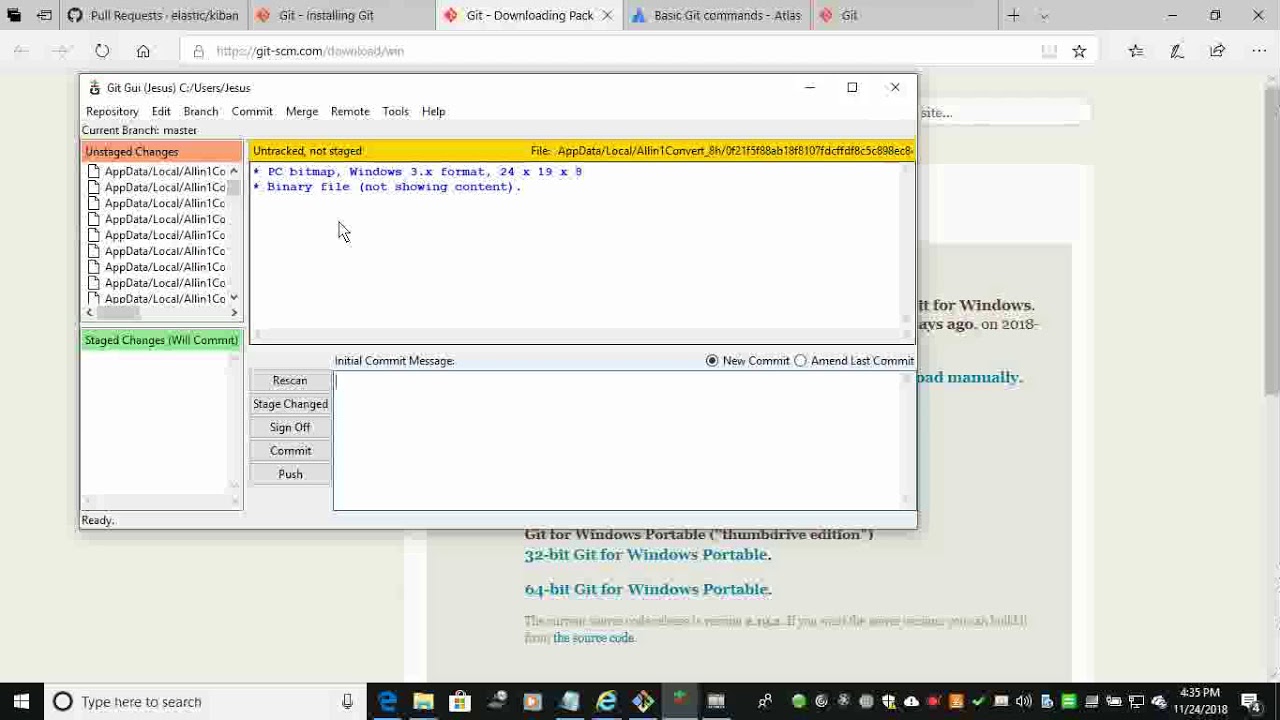Open 'the source code' link on the page
The width and height of the screenshot is (1280, 720).
click(594, 638)
